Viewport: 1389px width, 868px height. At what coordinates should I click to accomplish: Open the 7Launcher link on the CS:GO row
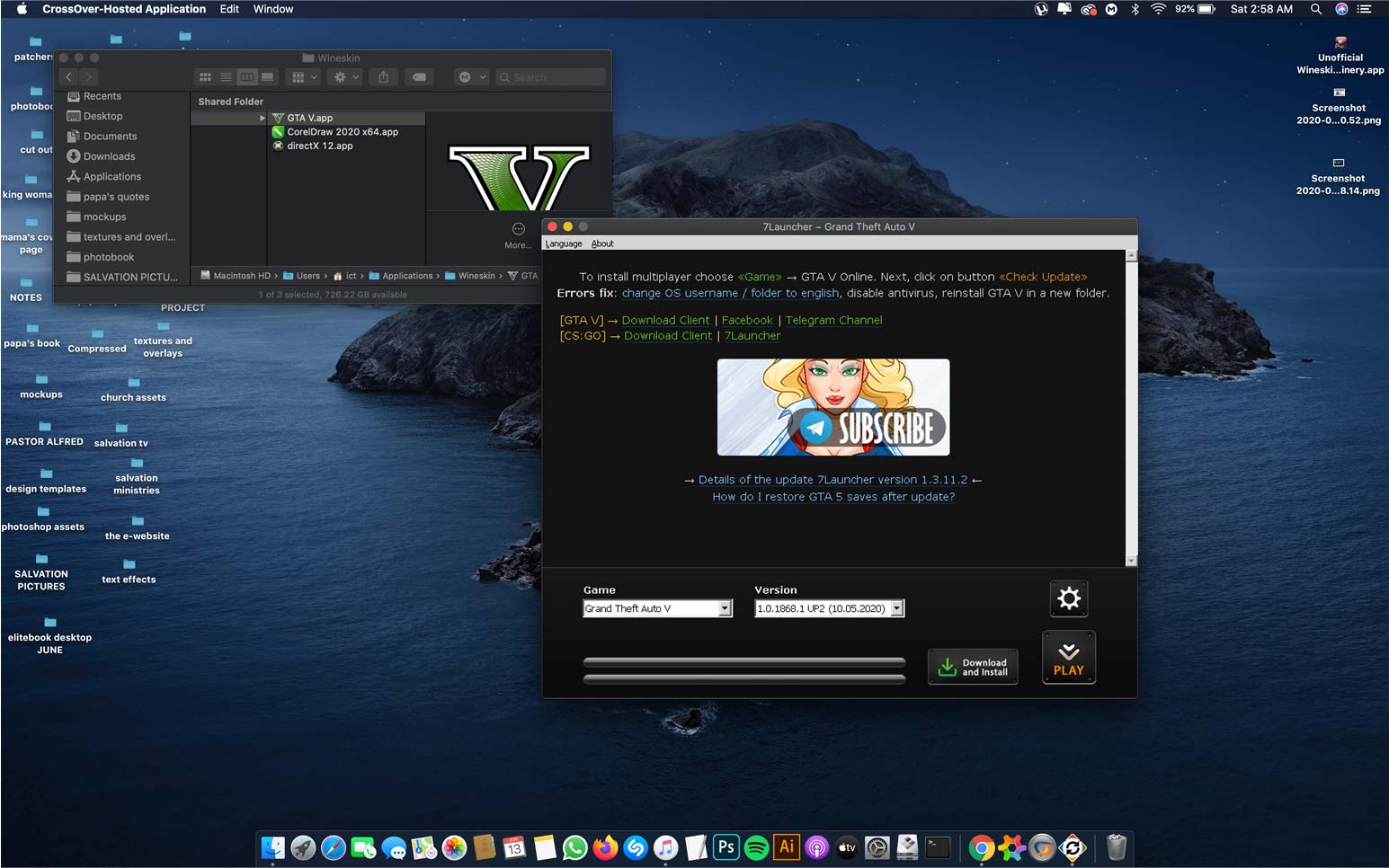752,336
